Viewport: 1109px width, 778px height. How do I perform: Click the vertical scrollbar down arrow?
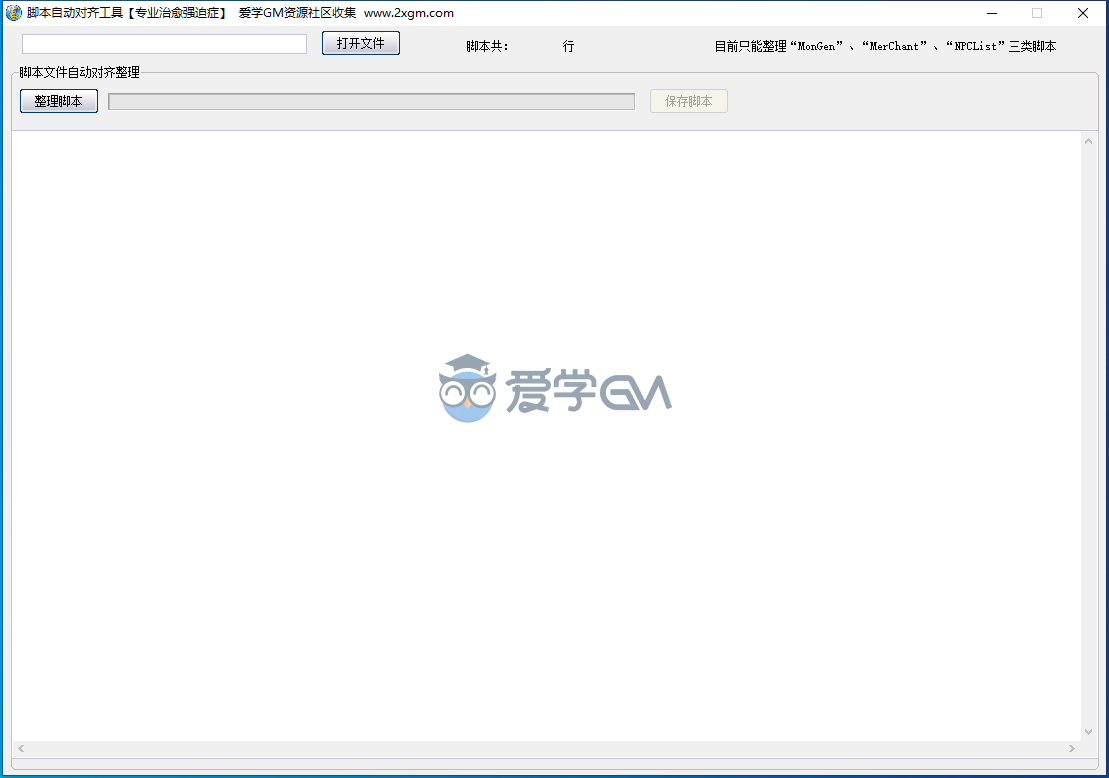(1088, 732)
